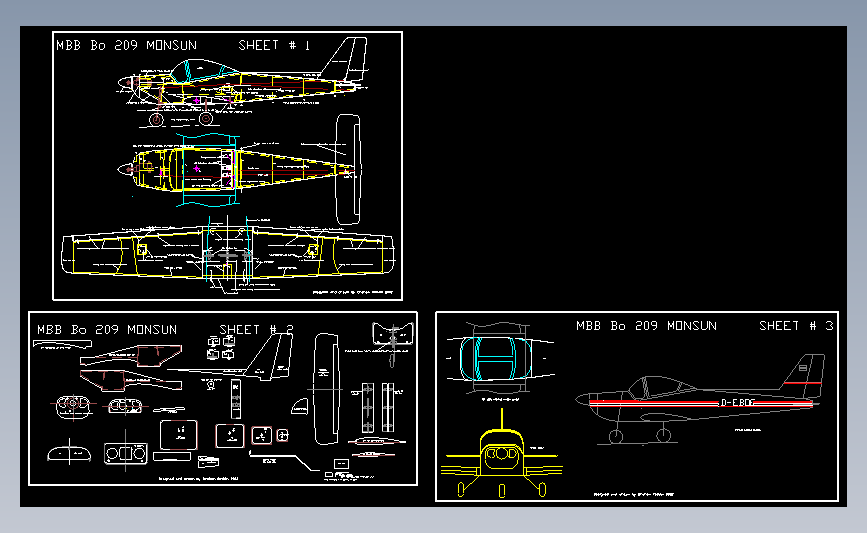
Task: Select the red-striped color scheme side view on Sheet 3
Action: tap(700, 399)
